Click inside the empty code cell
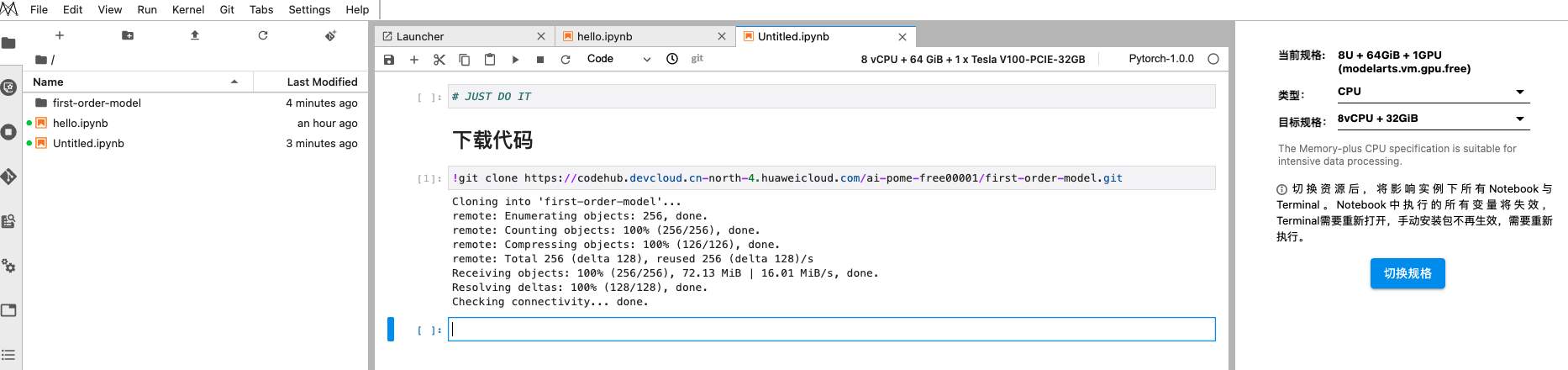 point(831,330)
